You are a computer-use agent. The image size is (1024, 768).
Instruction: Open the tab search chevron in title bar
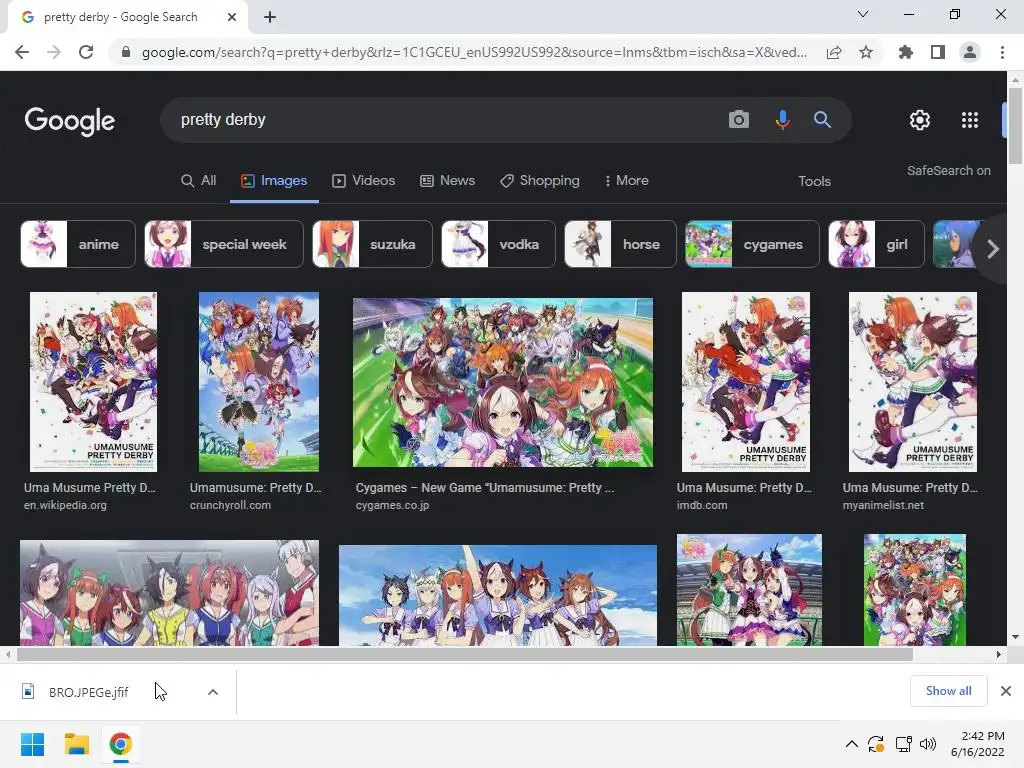click(863, 14)
